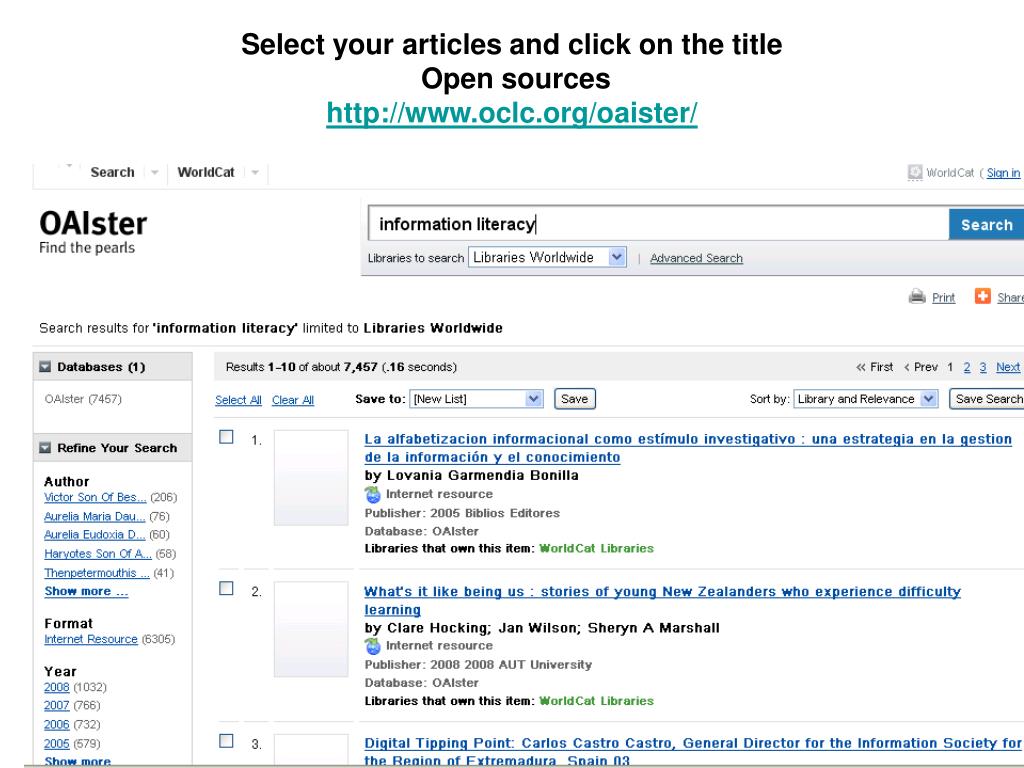Click the blue Search button
Viewport: 1024px width, 768px height.
986,225
